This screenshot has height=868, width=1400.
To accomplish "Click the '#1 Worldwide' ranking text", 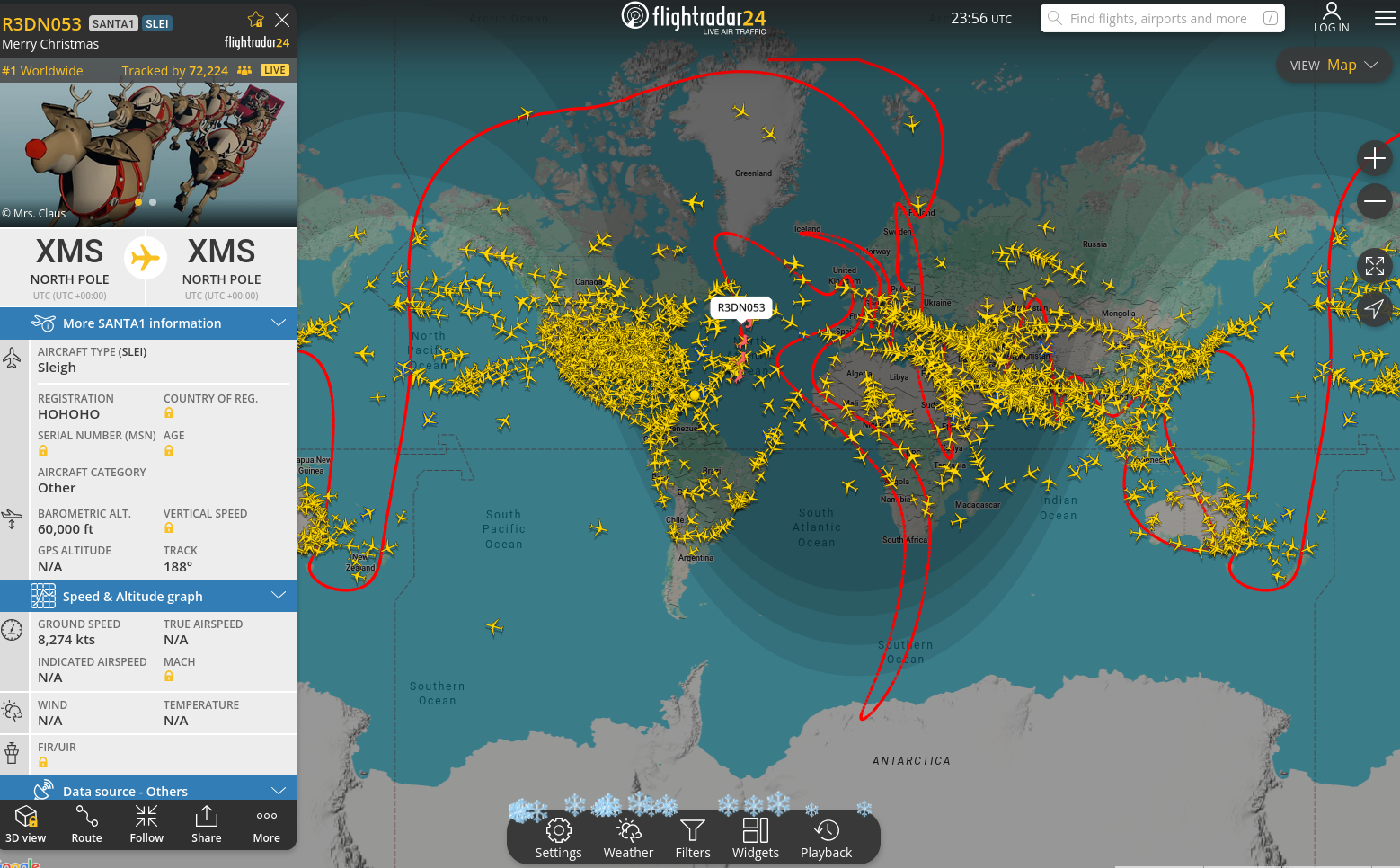I will pos(42,71).
